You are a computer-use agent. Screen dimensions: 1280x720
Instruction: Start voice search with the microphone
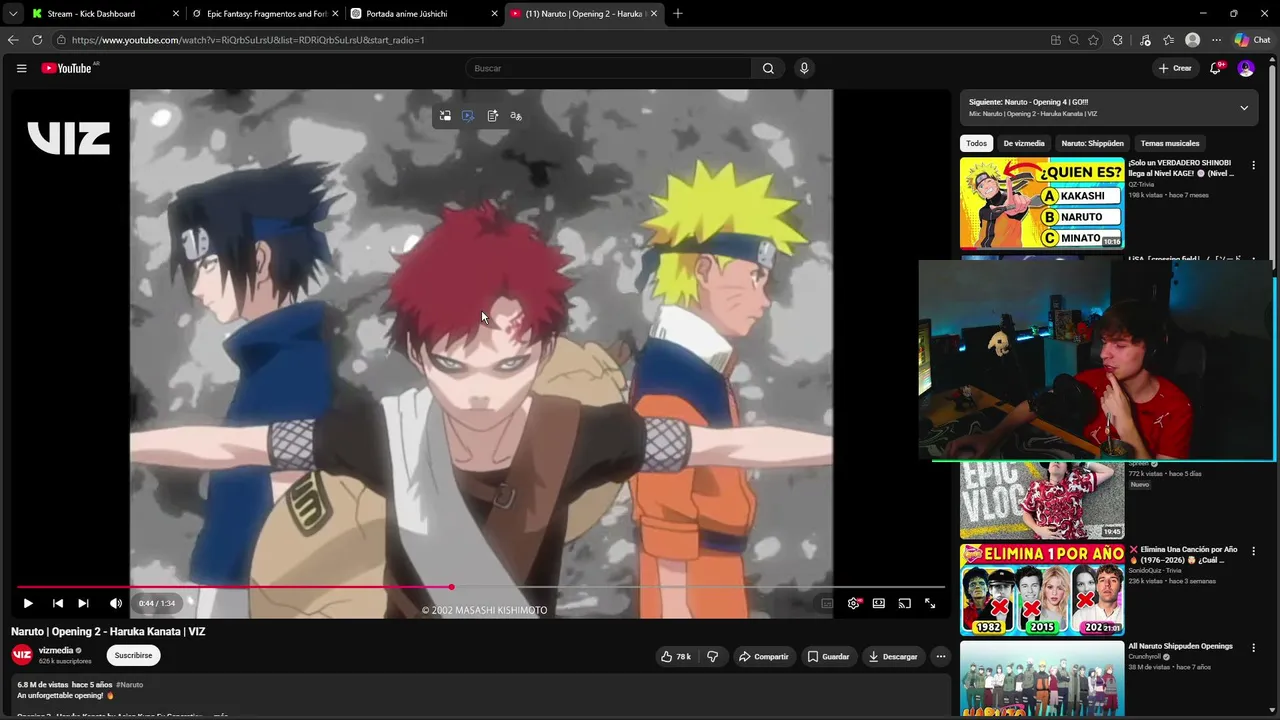804,68
